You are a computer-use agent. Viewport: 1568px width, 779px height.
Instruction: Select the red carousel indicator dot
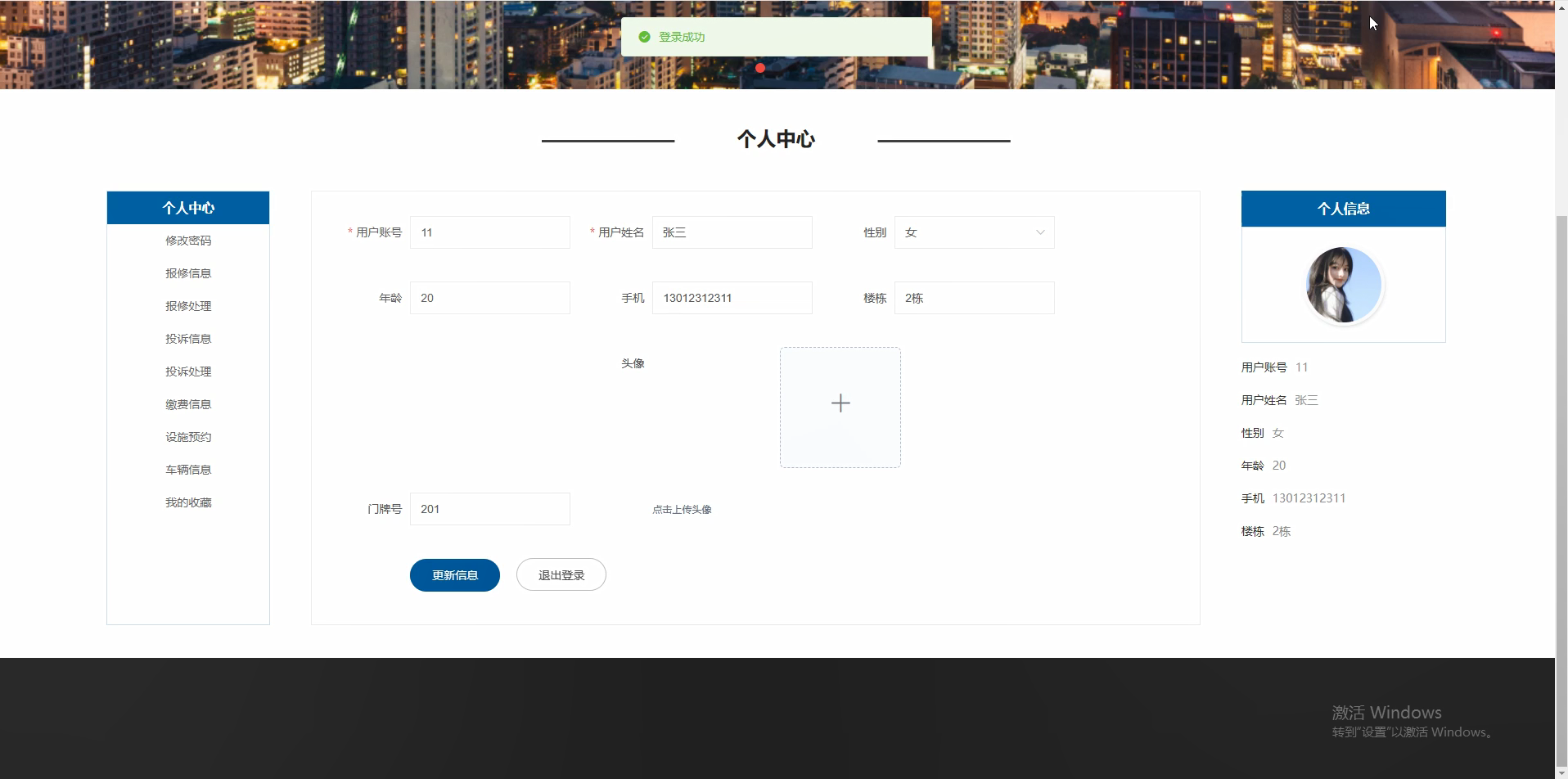760,69
